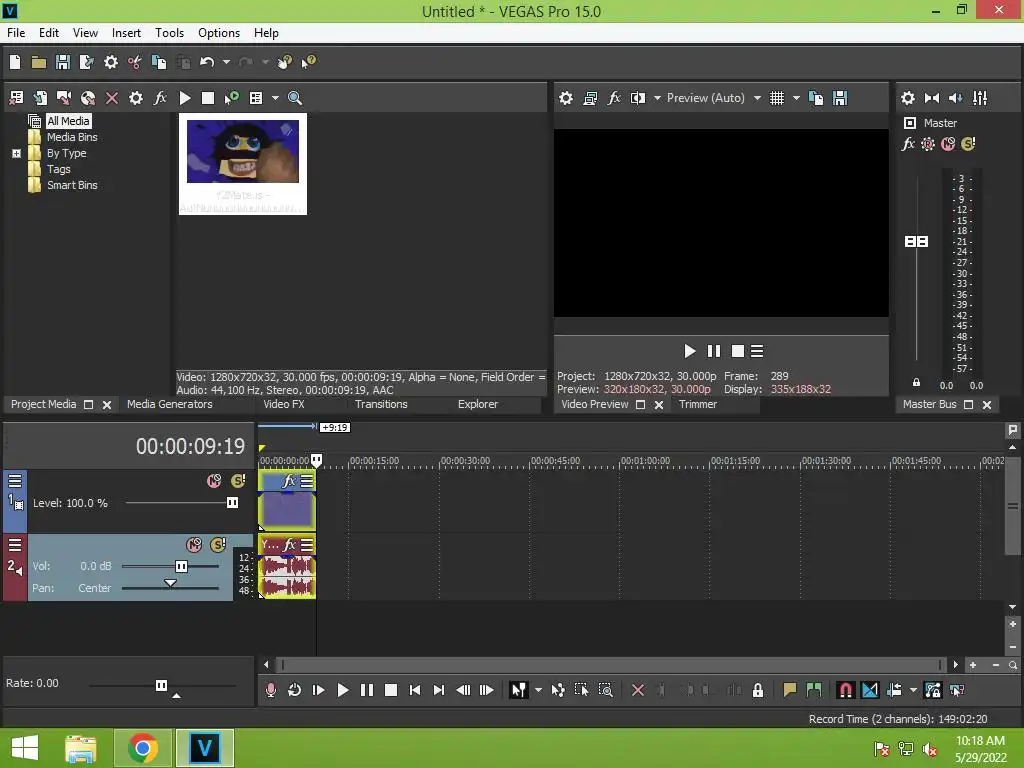Screen dimensions: 1024x768
Task: Open Project Media views dropdown arrow
Action: point(275,98)
